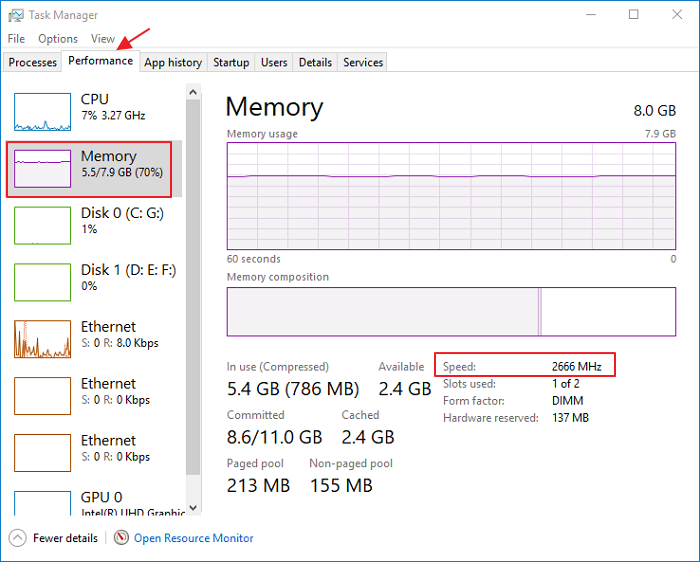Image resolution: width=700 pixels, height=562 pixels.
Task: Switch to the Users tab
Action: click(274, 62)
